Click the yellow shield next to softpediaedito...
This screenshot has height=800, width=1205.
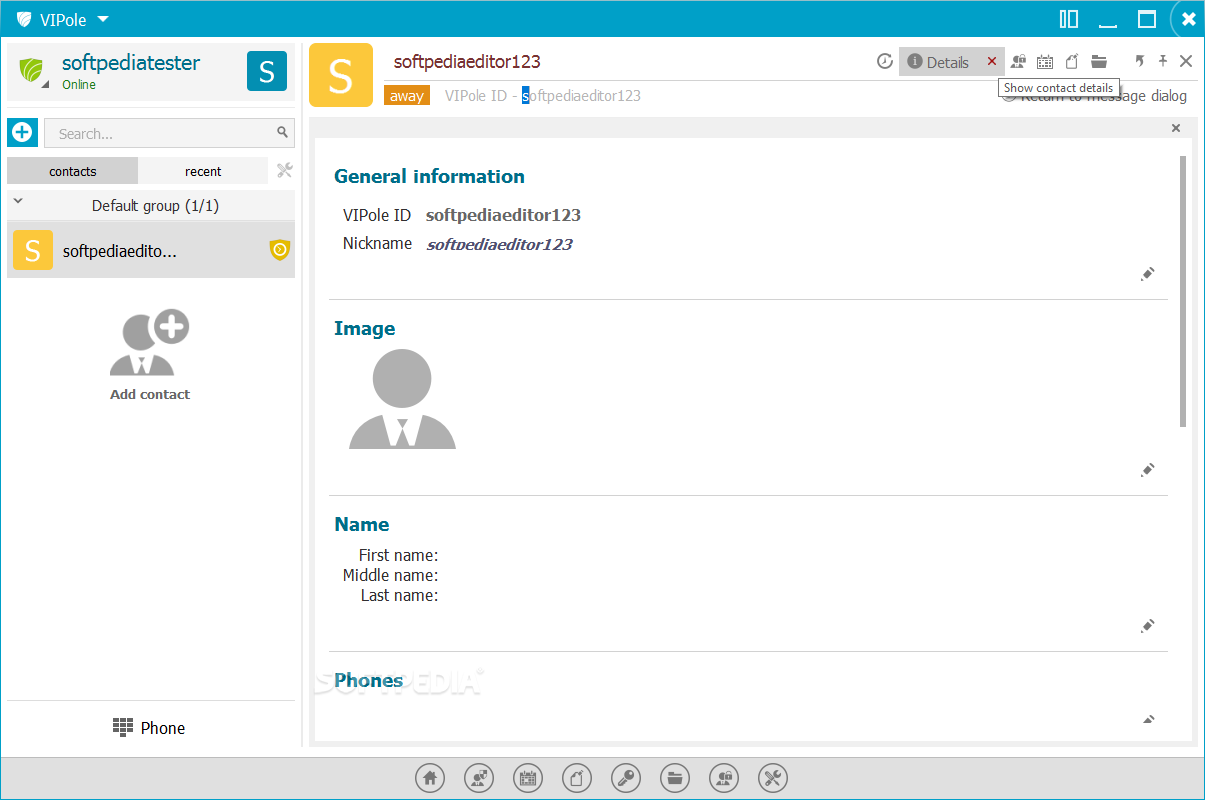(280, 250)
